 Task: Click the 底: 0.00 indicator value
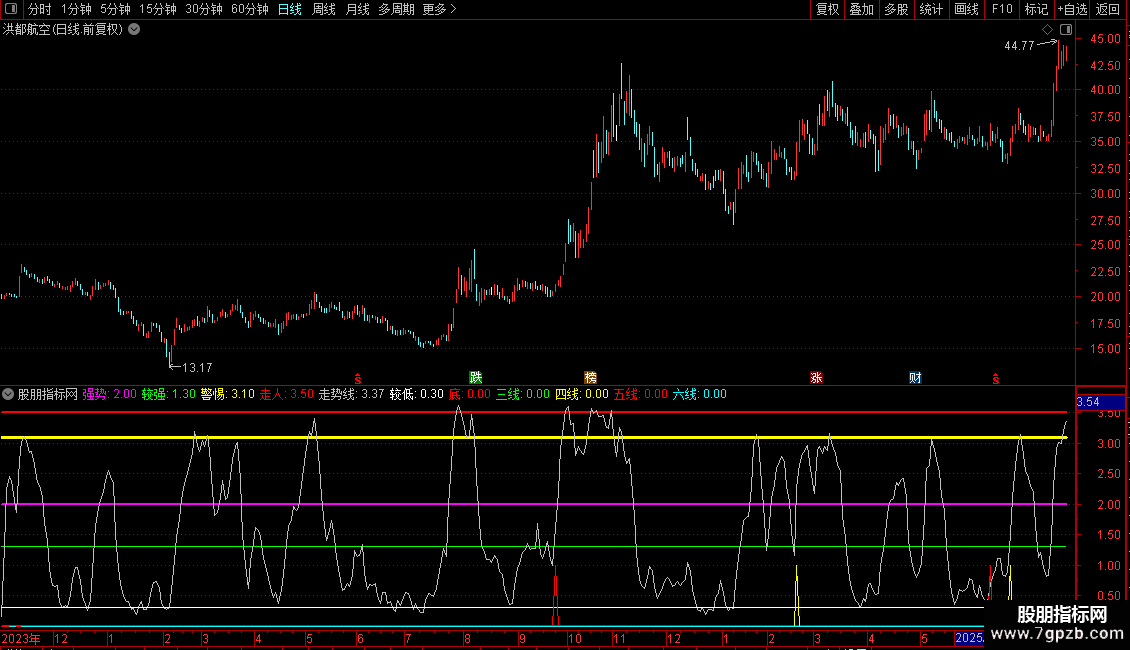[470, 394]
